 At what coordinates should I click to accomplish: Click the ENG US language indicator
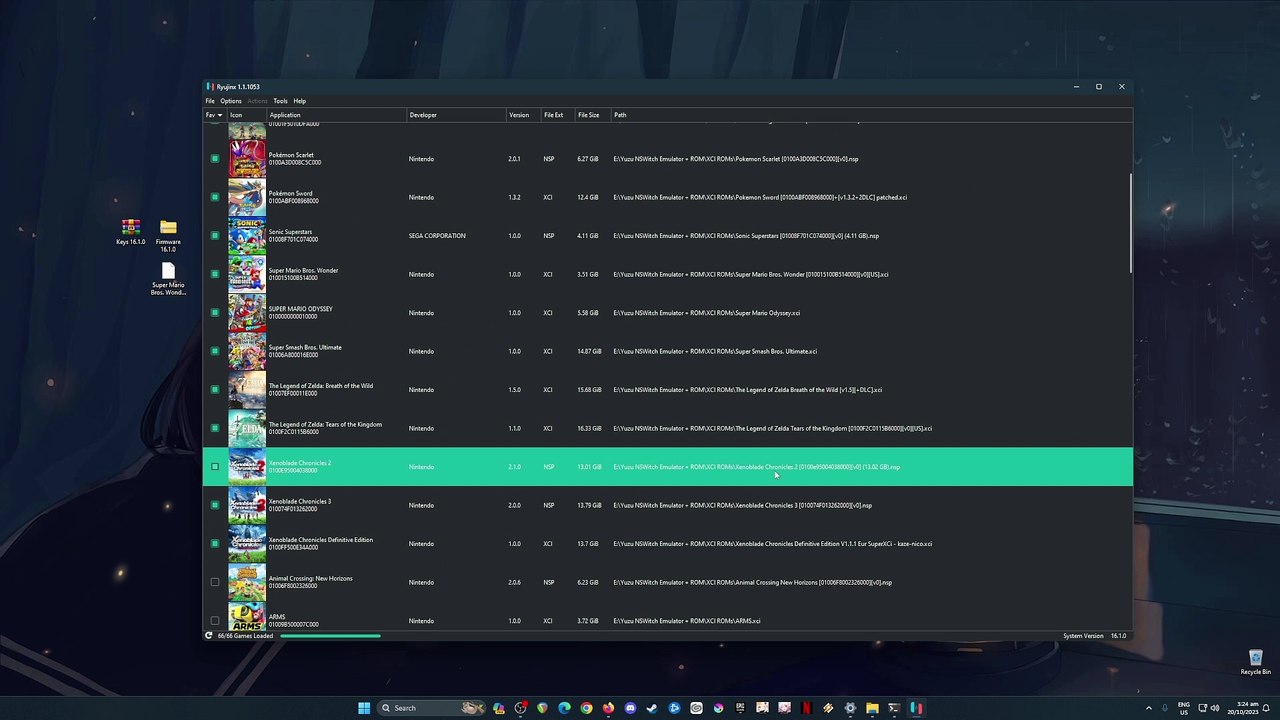point(1184,708)
